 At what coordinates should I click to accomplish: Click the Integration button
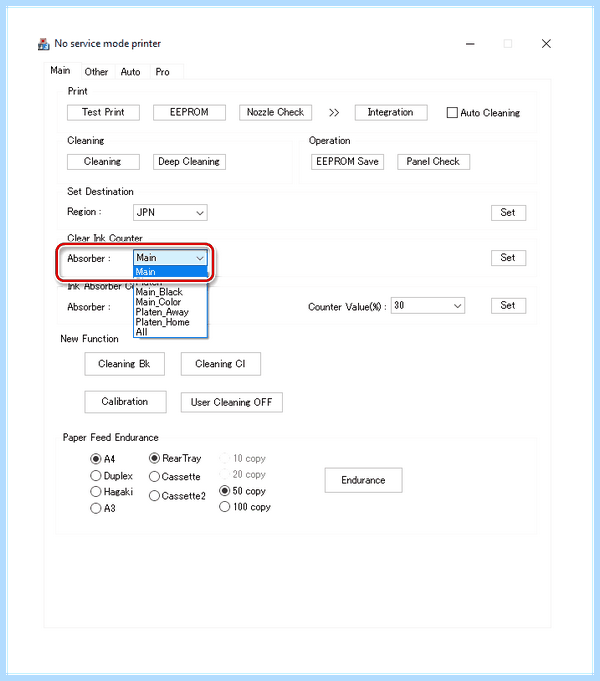pyautogui.click(x=391, y=112)
